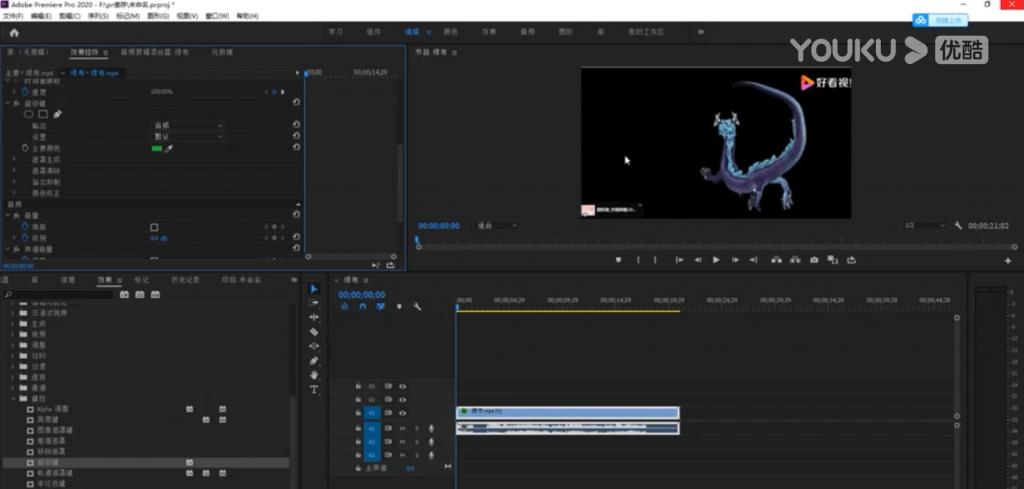Step forward one frame

click(x=735, y=260)
